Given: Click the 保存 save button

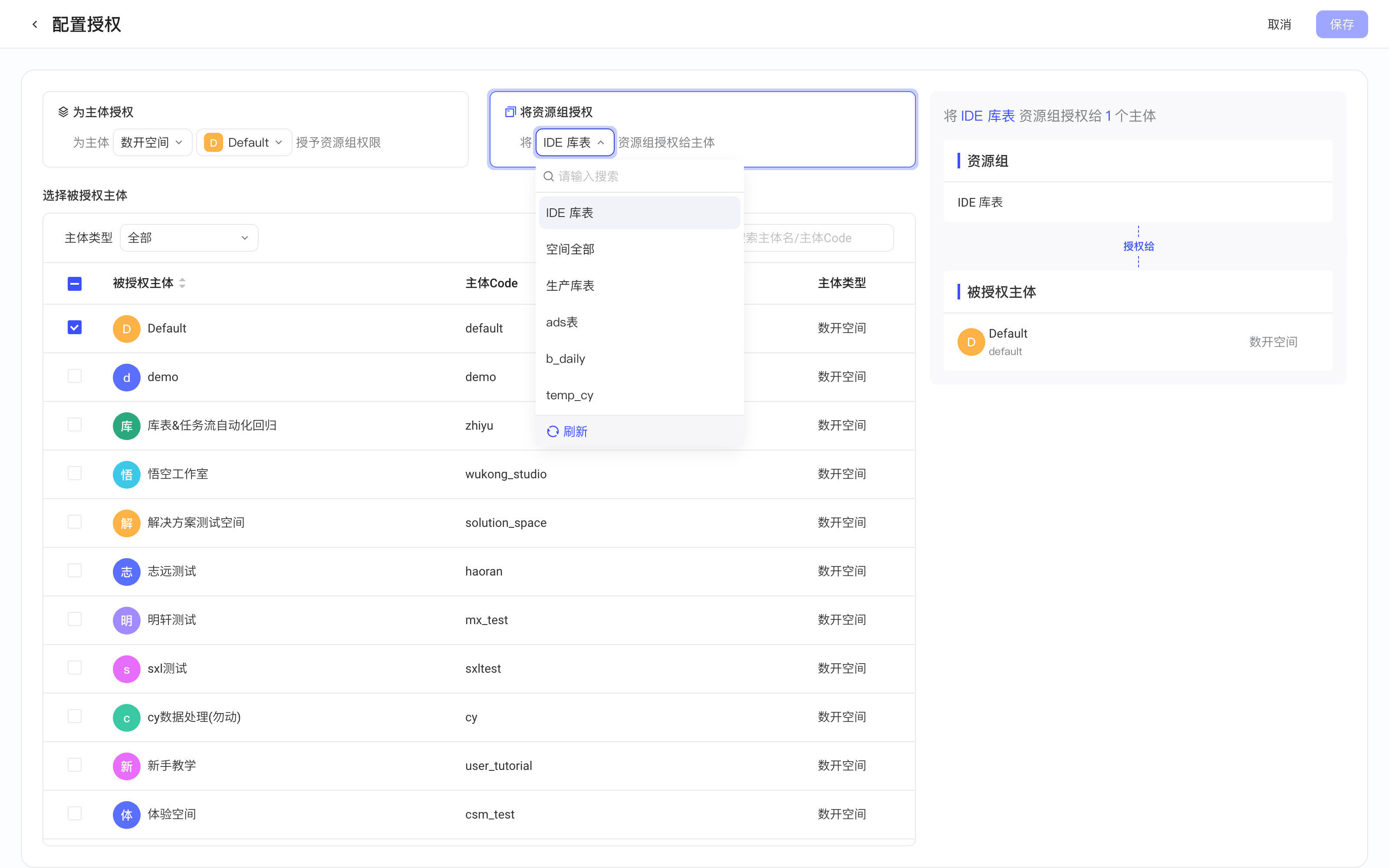Looking at the screenshot, I should coord(1341,24).
